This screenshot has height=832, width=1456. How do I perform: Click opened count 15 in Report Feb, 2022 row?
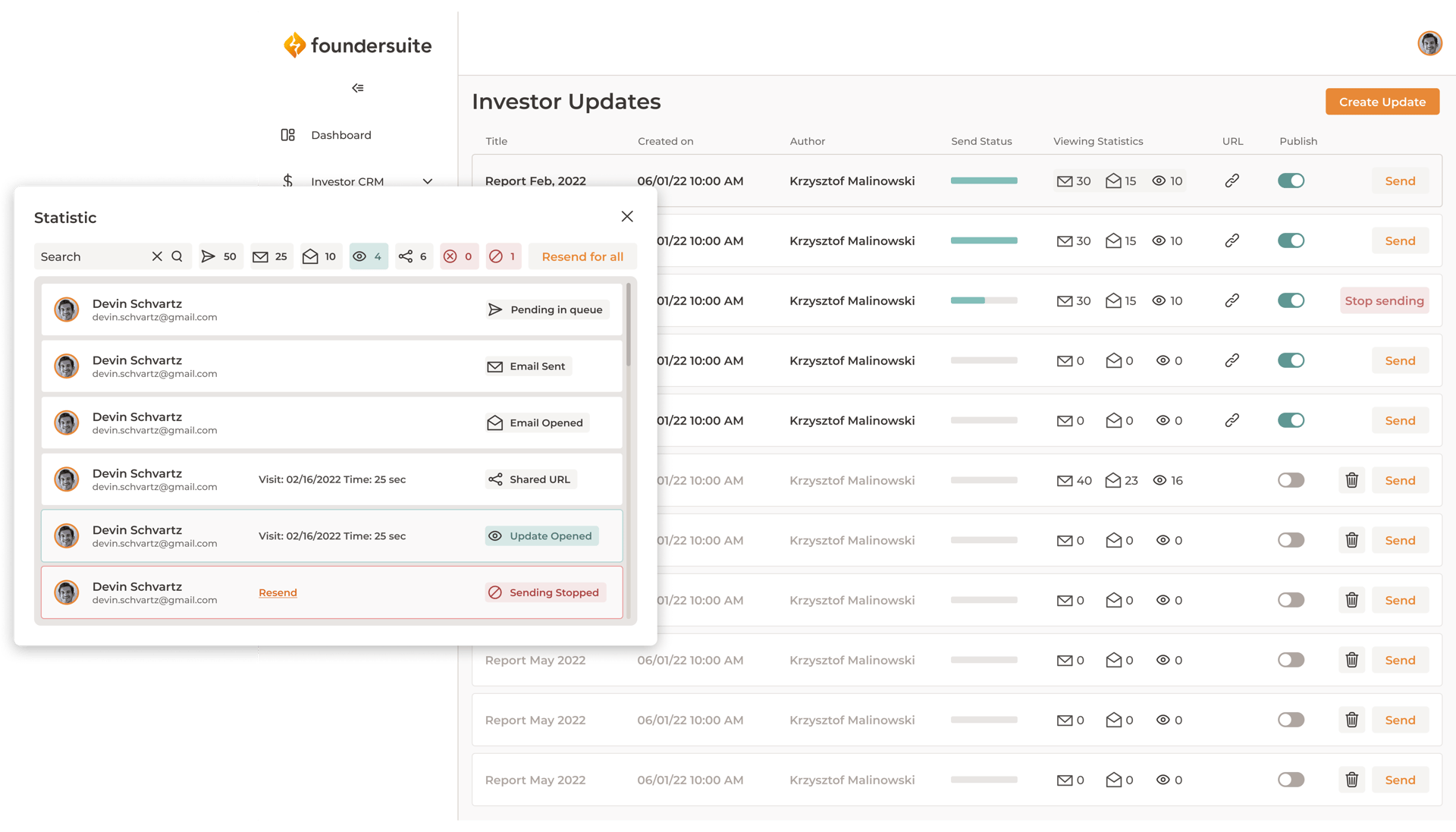pyautogui.click(x=1121, y=181)
